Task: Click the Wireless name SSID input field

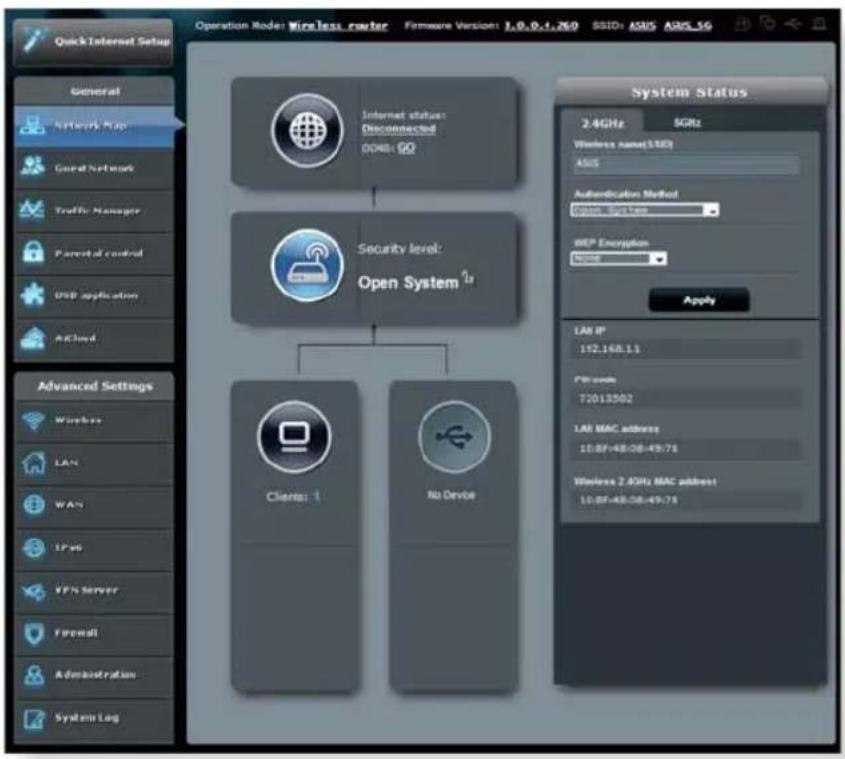Action: pos(686,163)
